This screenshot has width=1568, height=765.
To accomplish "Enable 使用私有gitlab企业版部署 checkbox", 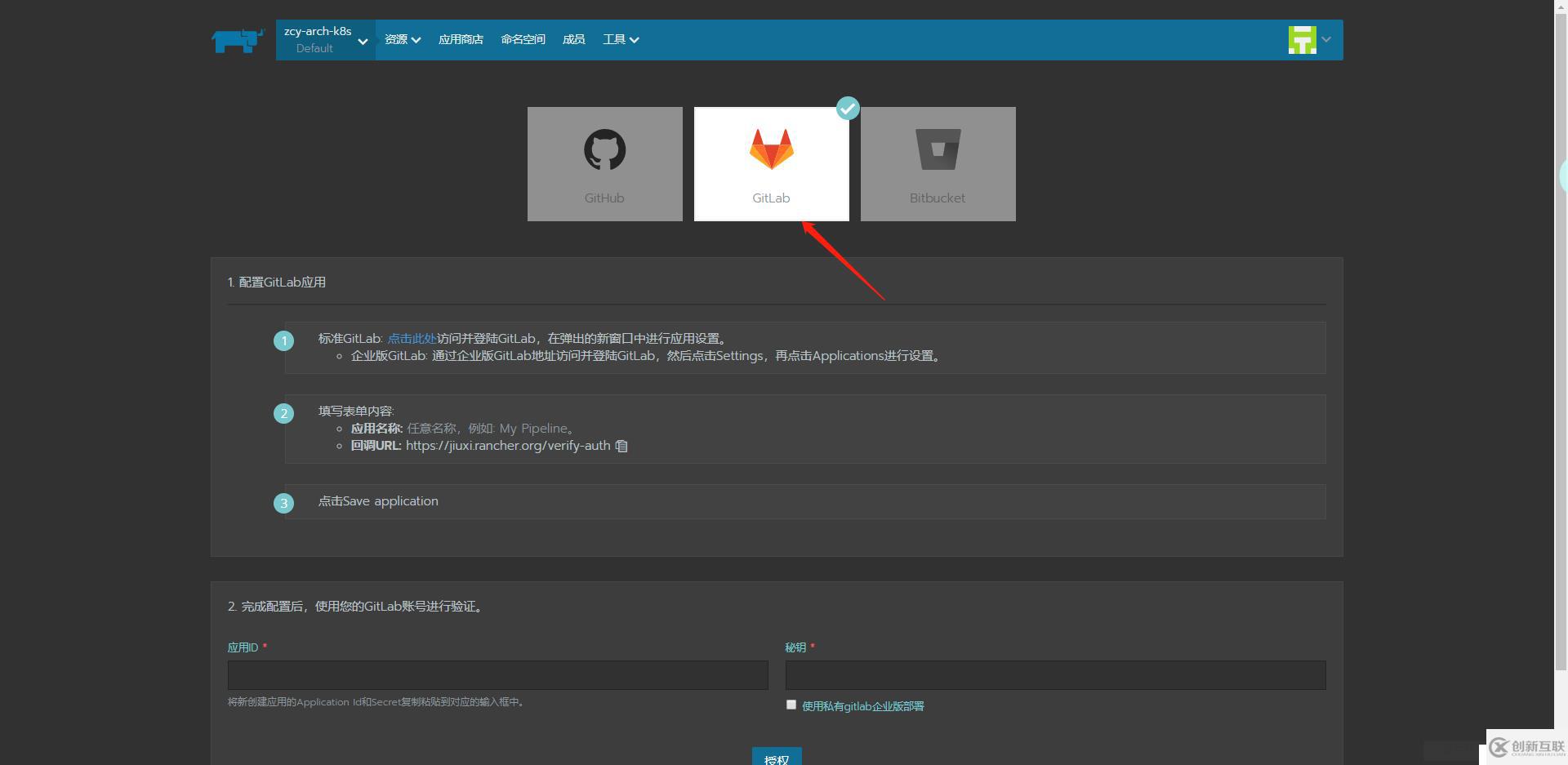I will tap(791, 704).
